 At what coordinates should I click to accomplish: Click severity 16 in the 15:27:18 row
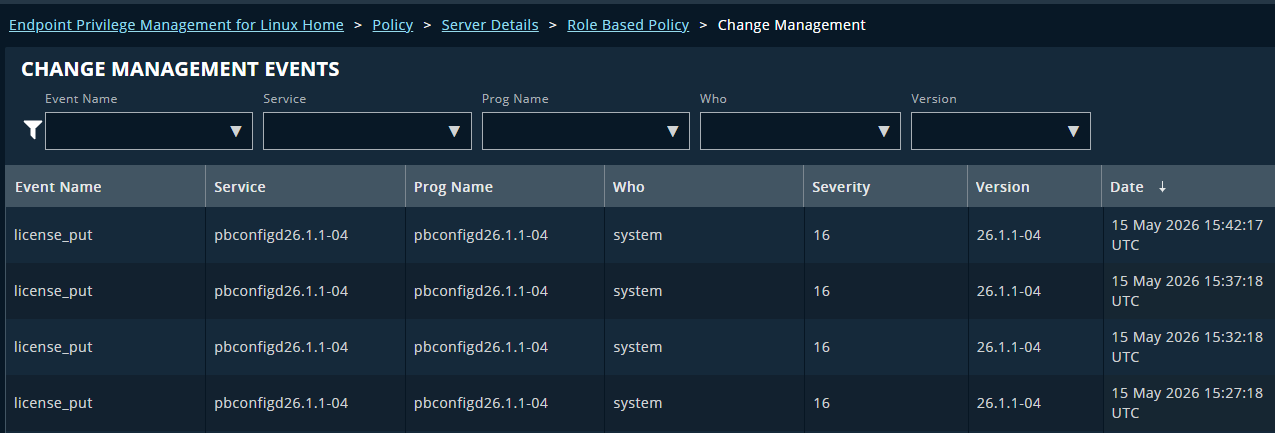click(821, 403)
